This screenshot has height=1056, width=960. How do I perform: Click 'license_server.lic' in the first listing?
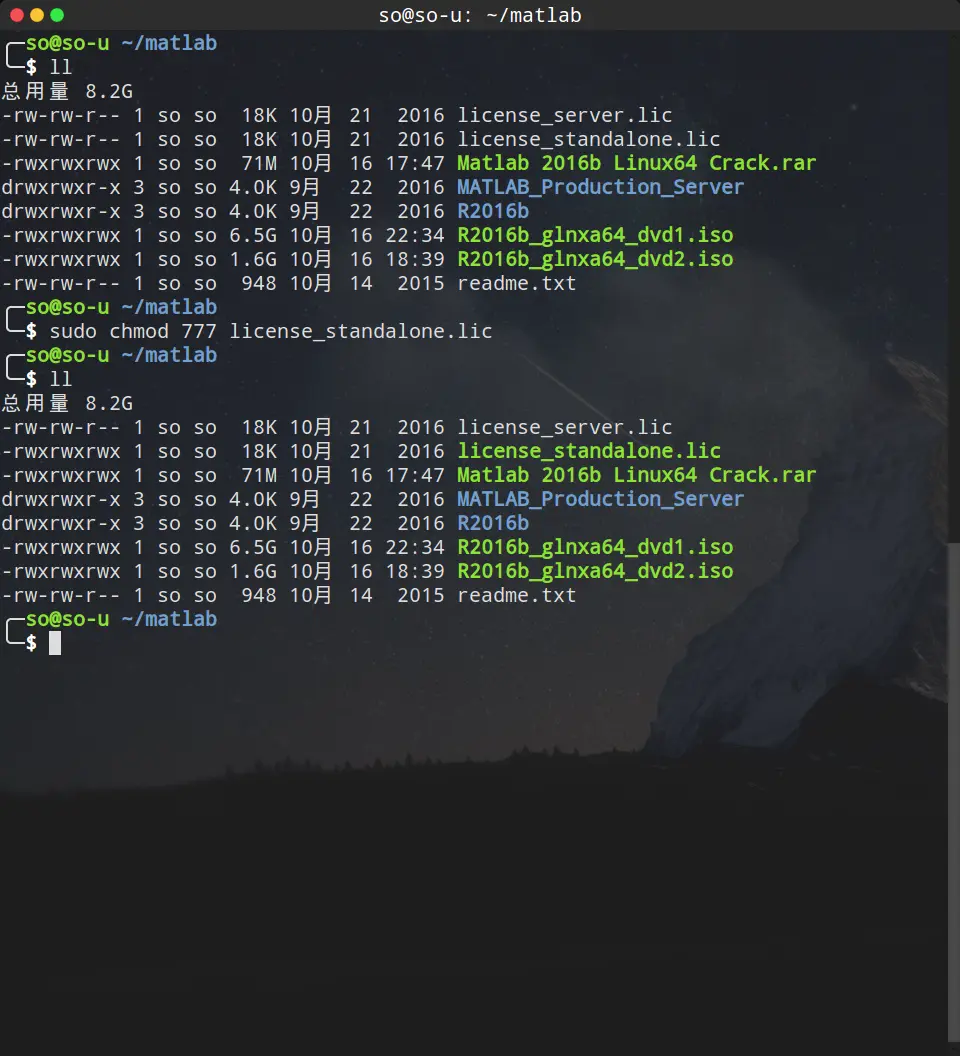(x=565, y=115)
